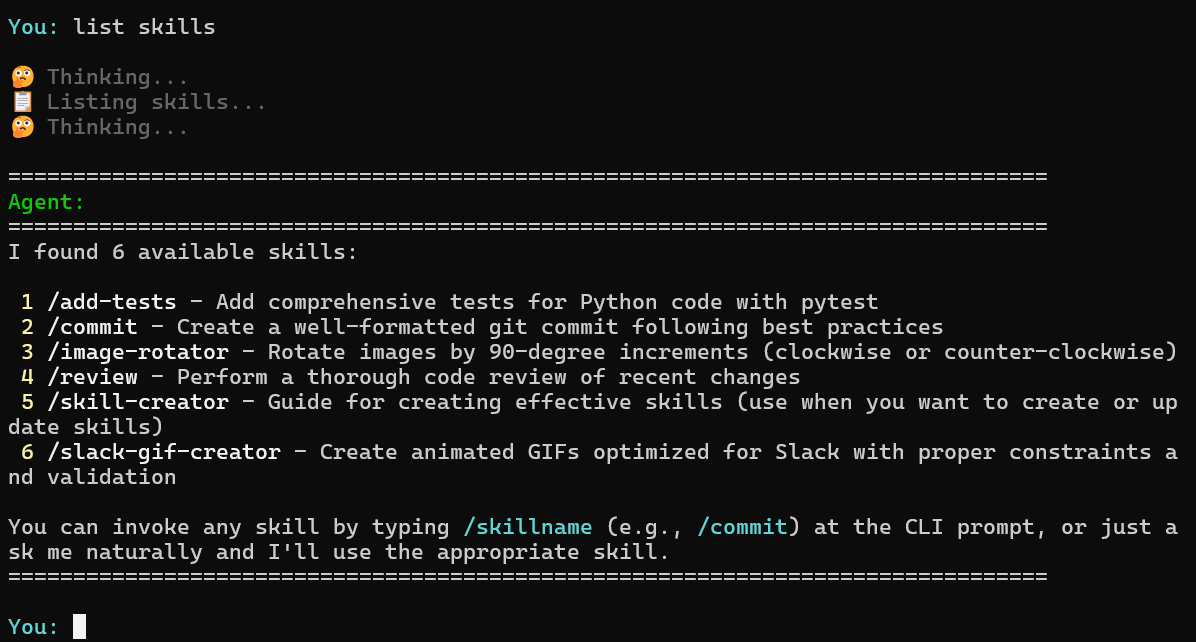Select the /skill-creator skill name
This screenshot has width=1196, height=642.
coord(138,402)
